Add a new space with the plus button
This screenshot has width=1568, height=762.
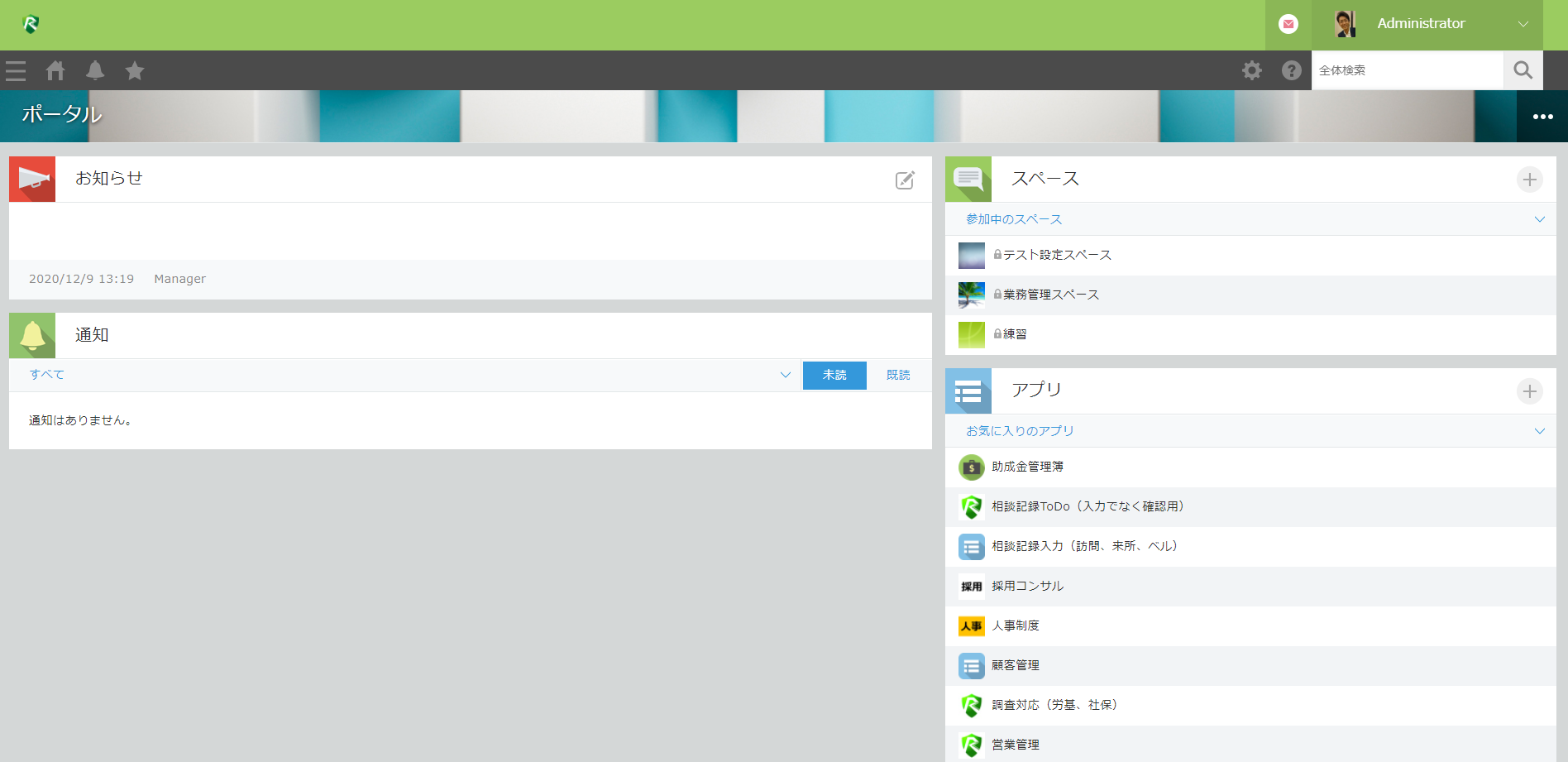pyautogui.click(x=1529, y=180)
